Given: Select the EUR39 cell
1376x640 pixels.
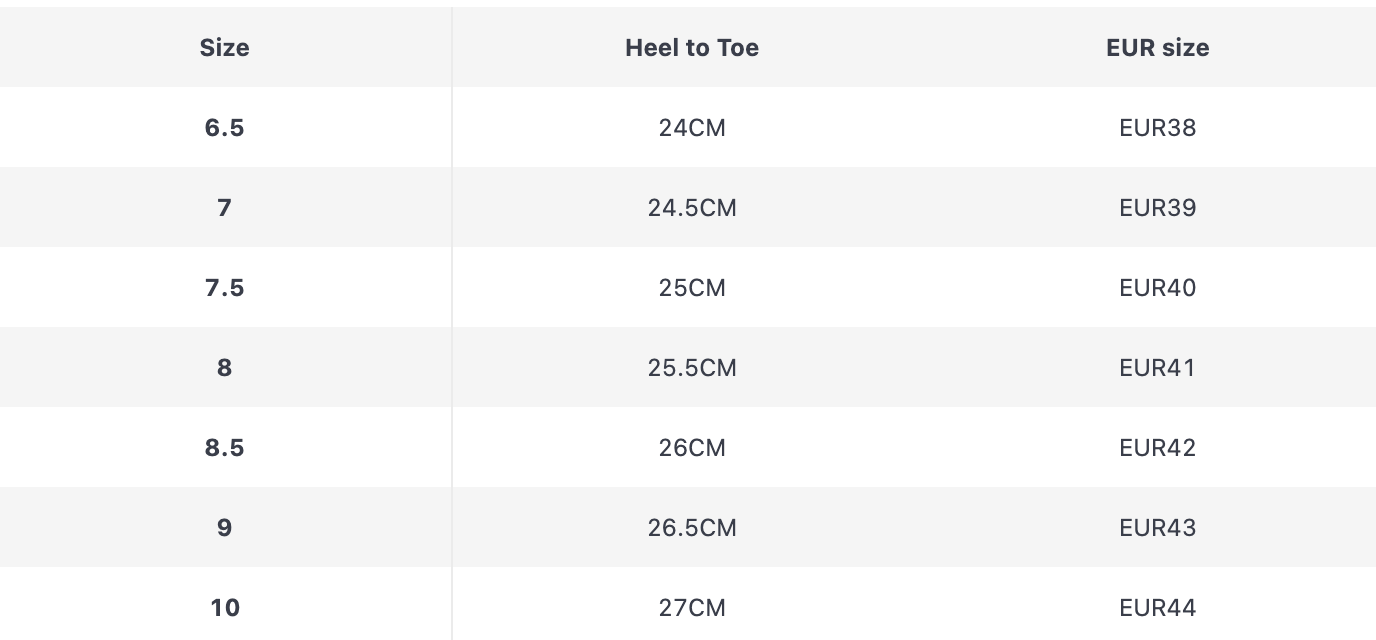Looking at the screenshot, I should (1157, 208).
